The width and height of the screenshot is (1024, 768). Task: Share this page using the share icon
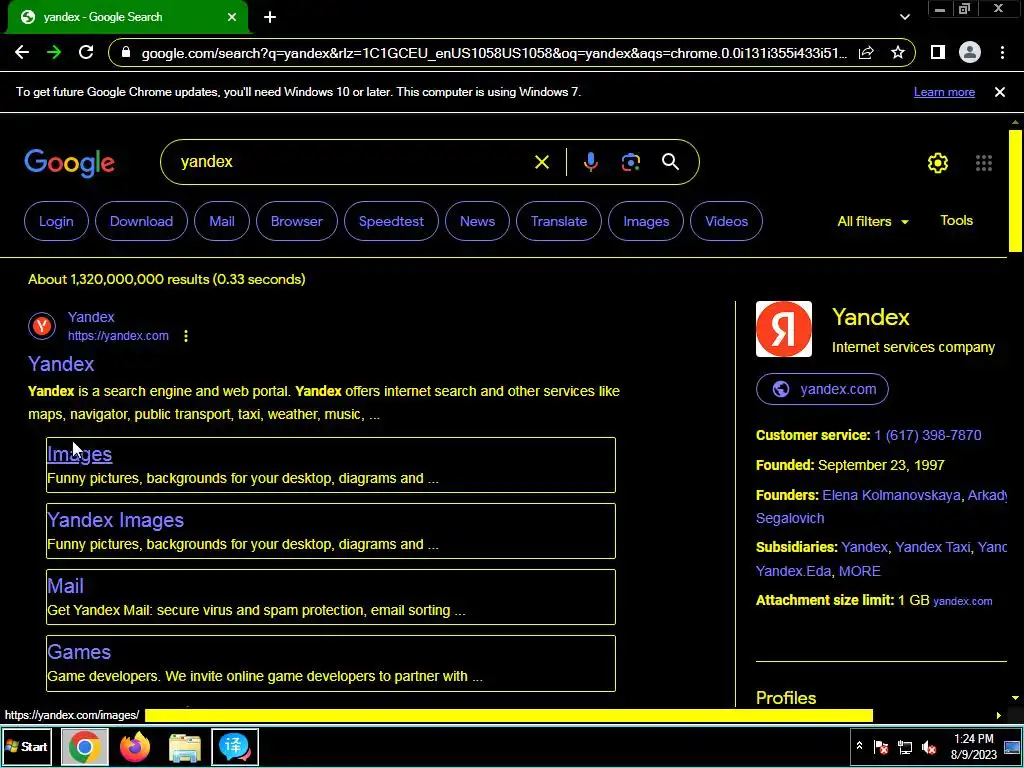point(866,53)
